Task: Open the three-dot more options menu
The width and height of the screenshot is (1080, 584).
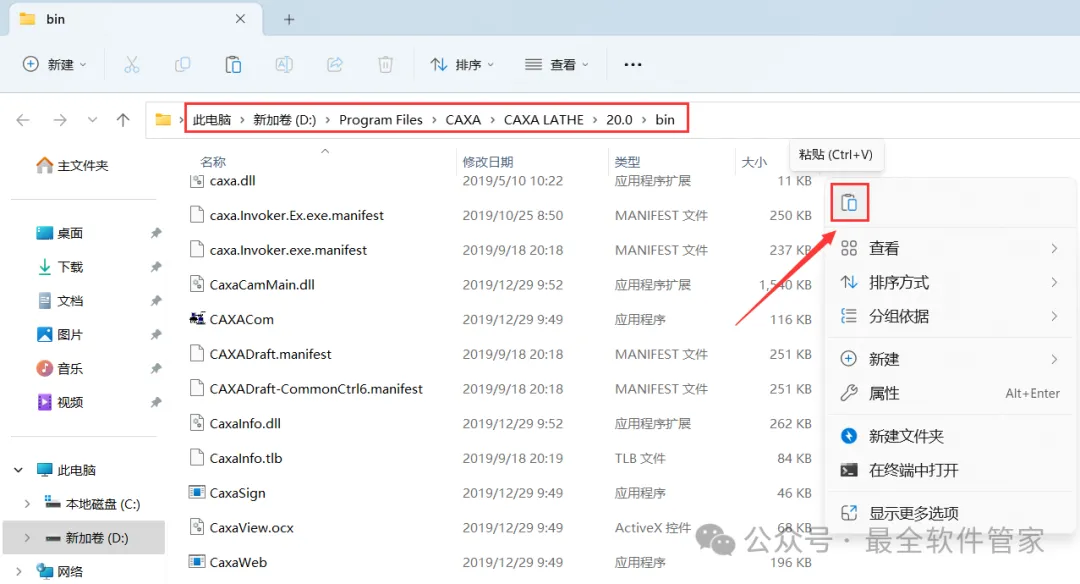Action: point(633,65)
